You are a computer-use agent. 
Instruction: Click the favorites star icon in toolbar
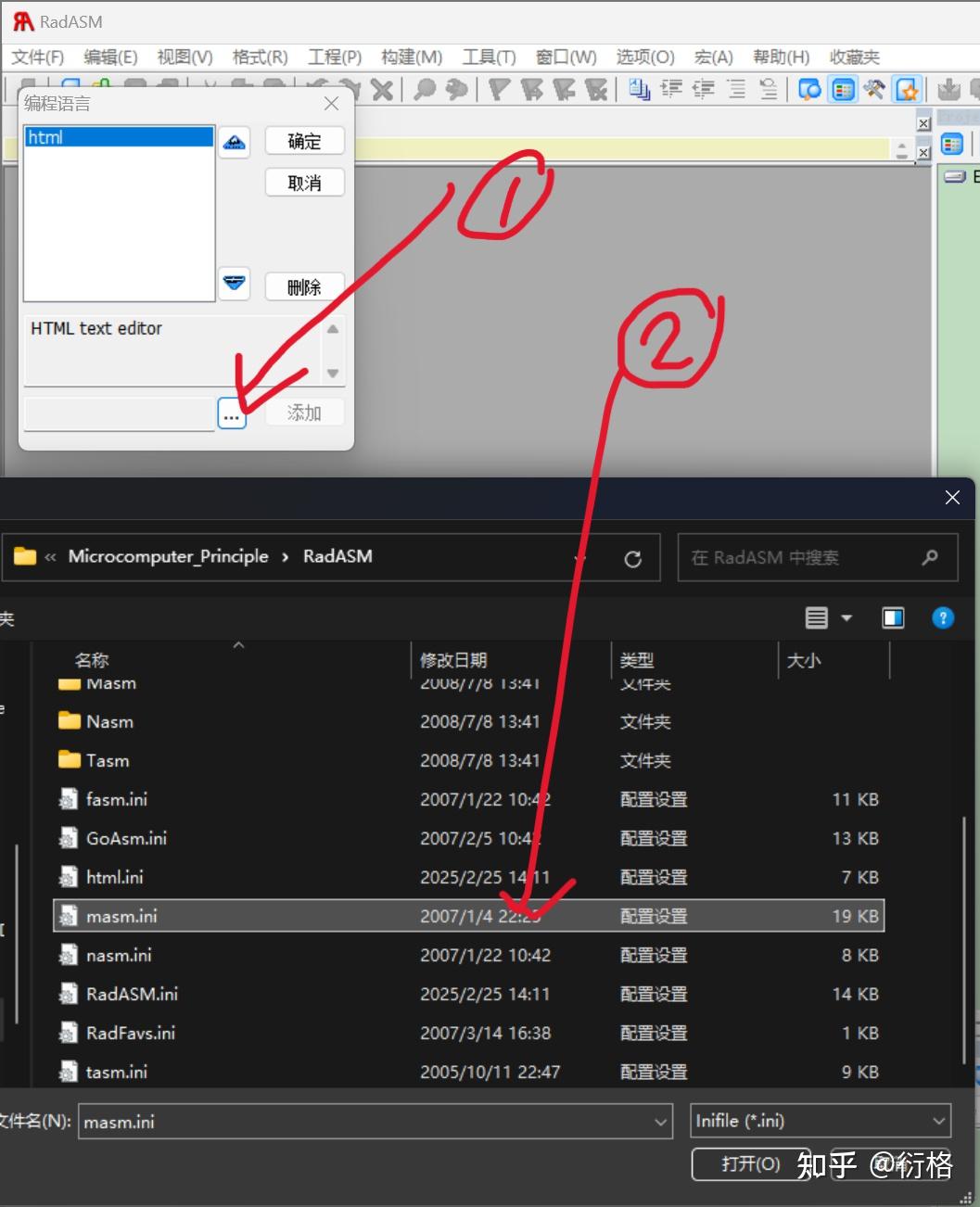(x=907, y=89)
